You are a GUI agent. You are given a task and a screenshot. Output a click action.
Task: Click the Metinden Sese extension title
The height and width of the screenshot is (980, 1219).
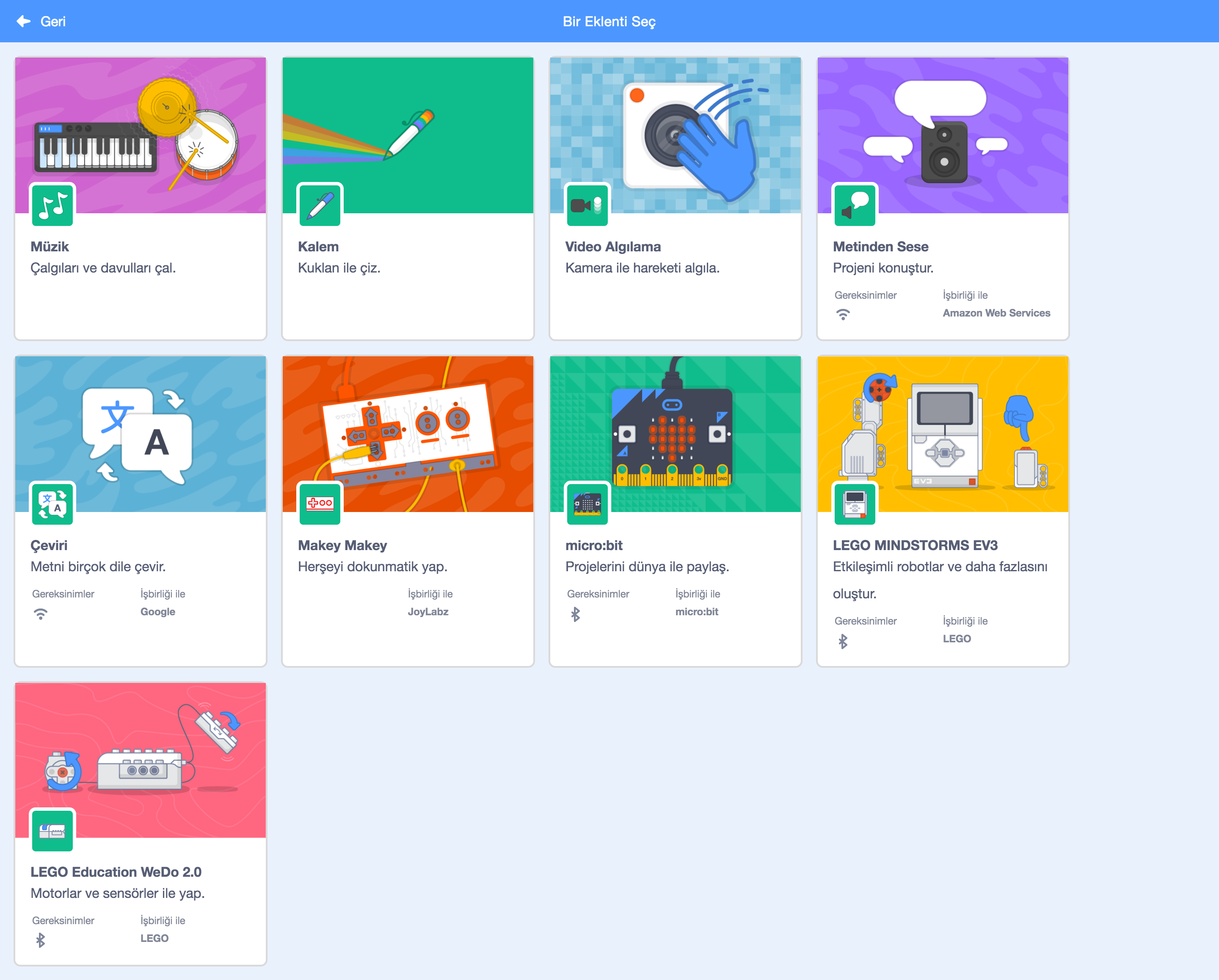[880, 246]
